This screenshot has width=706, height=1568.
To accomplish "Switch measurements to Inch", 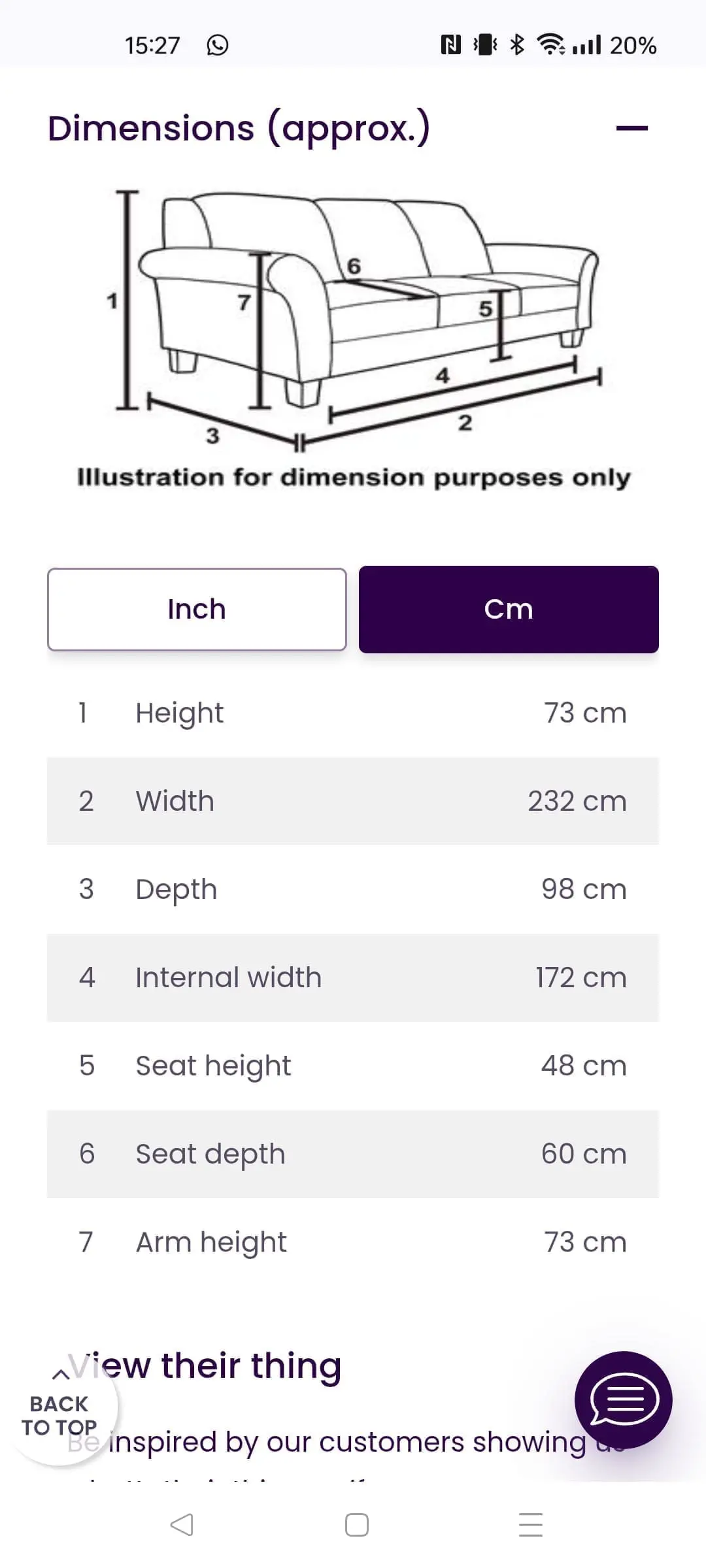I will [197, 609].
